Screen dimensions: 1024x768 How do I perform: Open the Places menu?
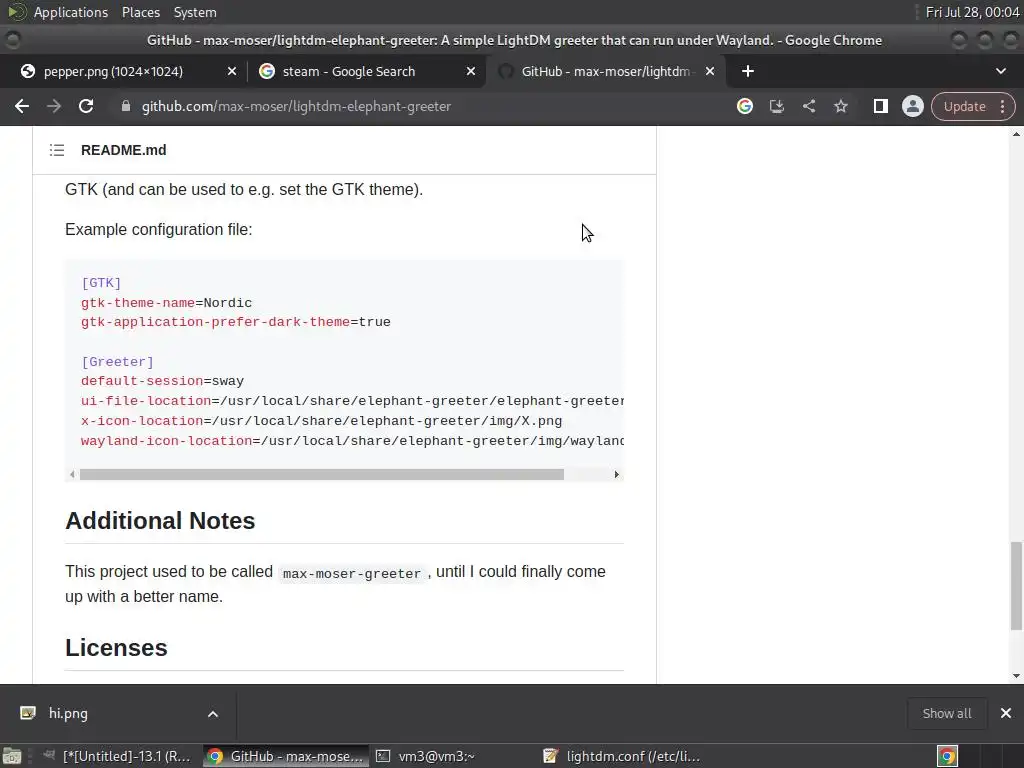point(141,12)
